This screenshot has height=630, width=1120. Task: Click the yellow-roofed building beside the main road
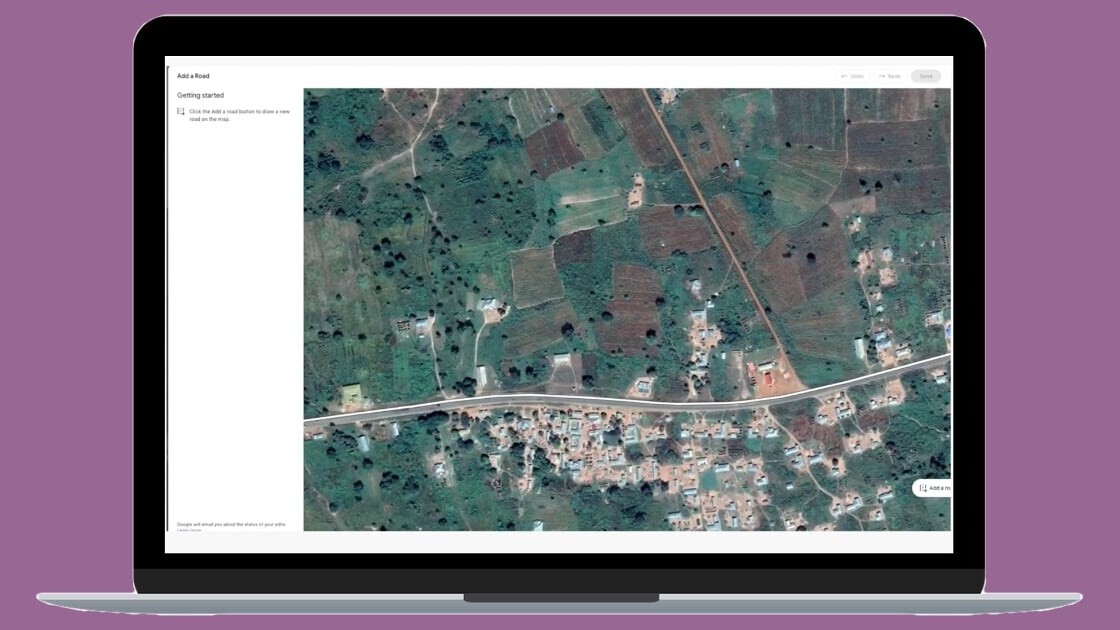(x=351, y=393)
